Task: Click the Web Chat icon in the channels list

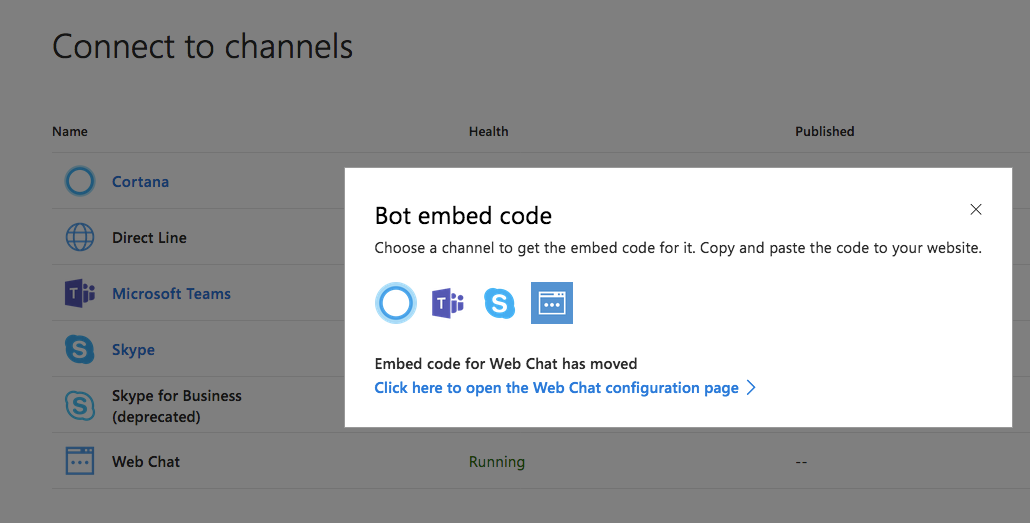Action: 79,461
